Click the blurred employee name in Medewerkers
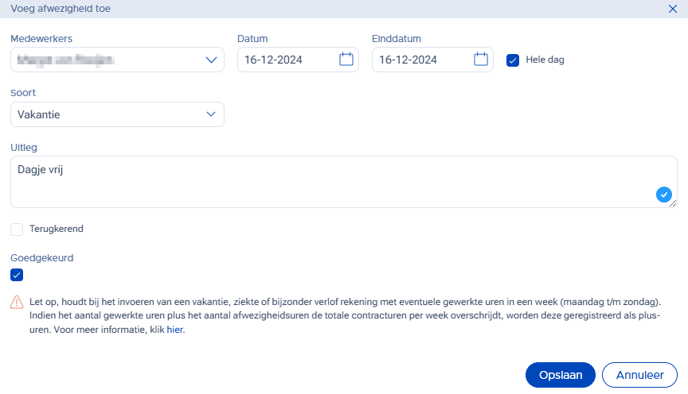The height and width of the screenshot is (394, 688). 65,60
